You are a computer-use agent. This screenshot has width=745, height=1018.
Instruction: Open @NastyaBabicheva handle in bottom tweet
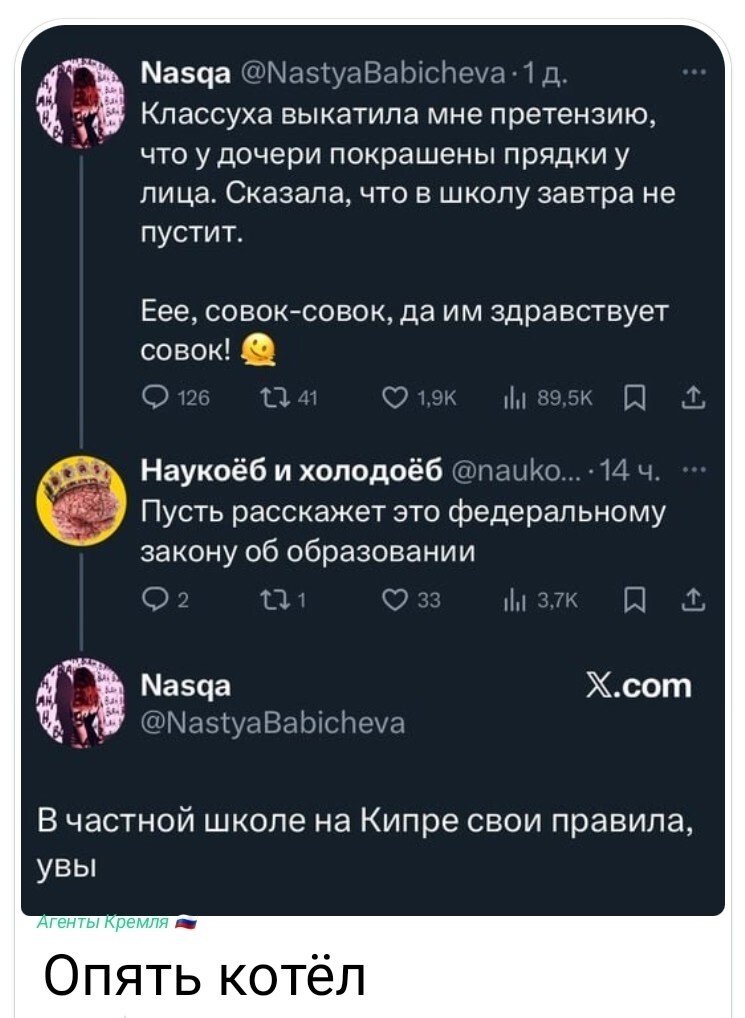click(273, 723)
